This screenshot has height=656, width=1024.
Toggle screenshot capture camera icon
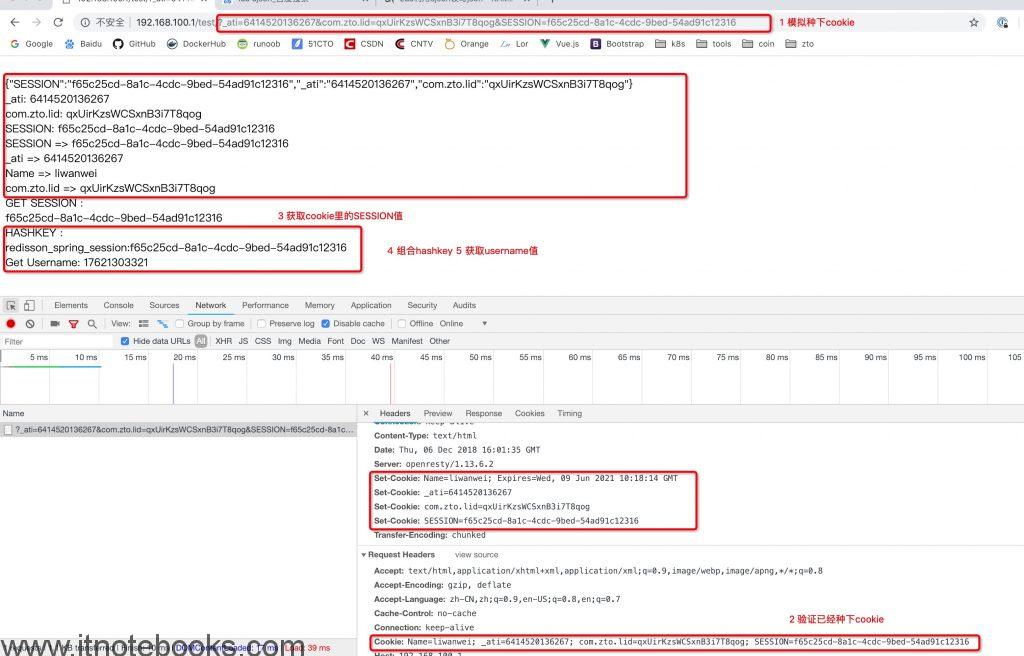coord(55,323)
